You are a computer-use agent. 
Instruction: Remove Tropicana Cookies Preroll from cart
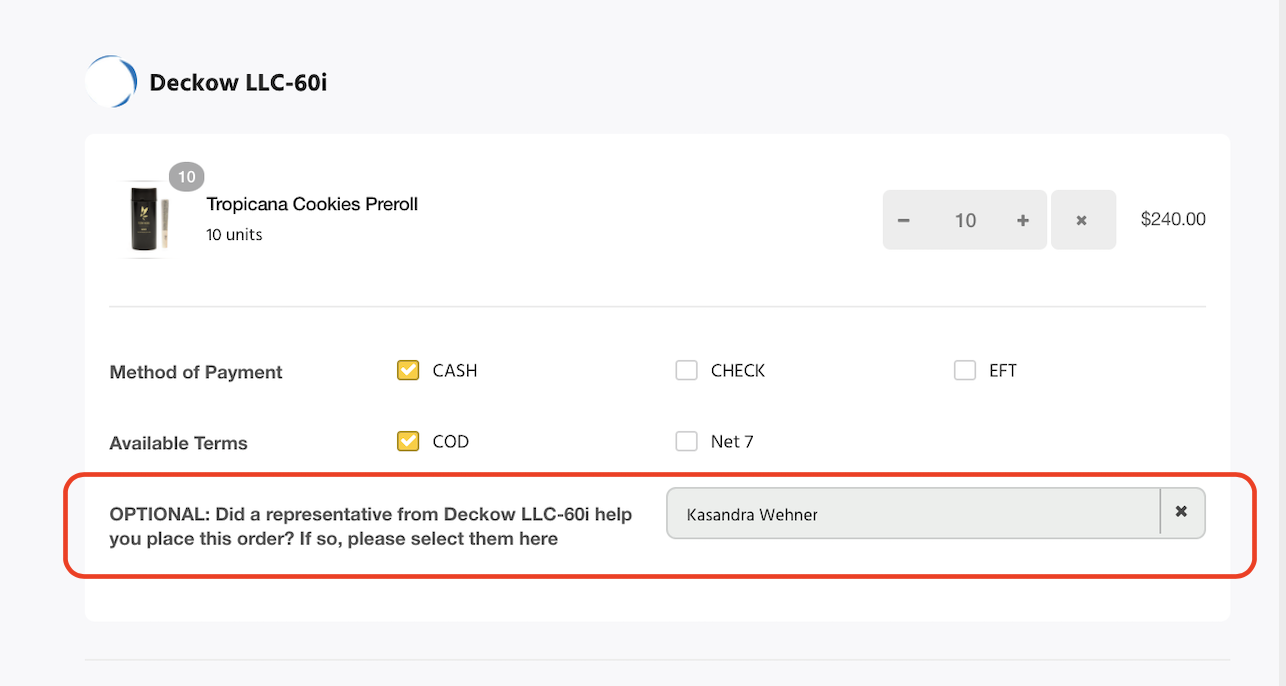point(1082,220)
